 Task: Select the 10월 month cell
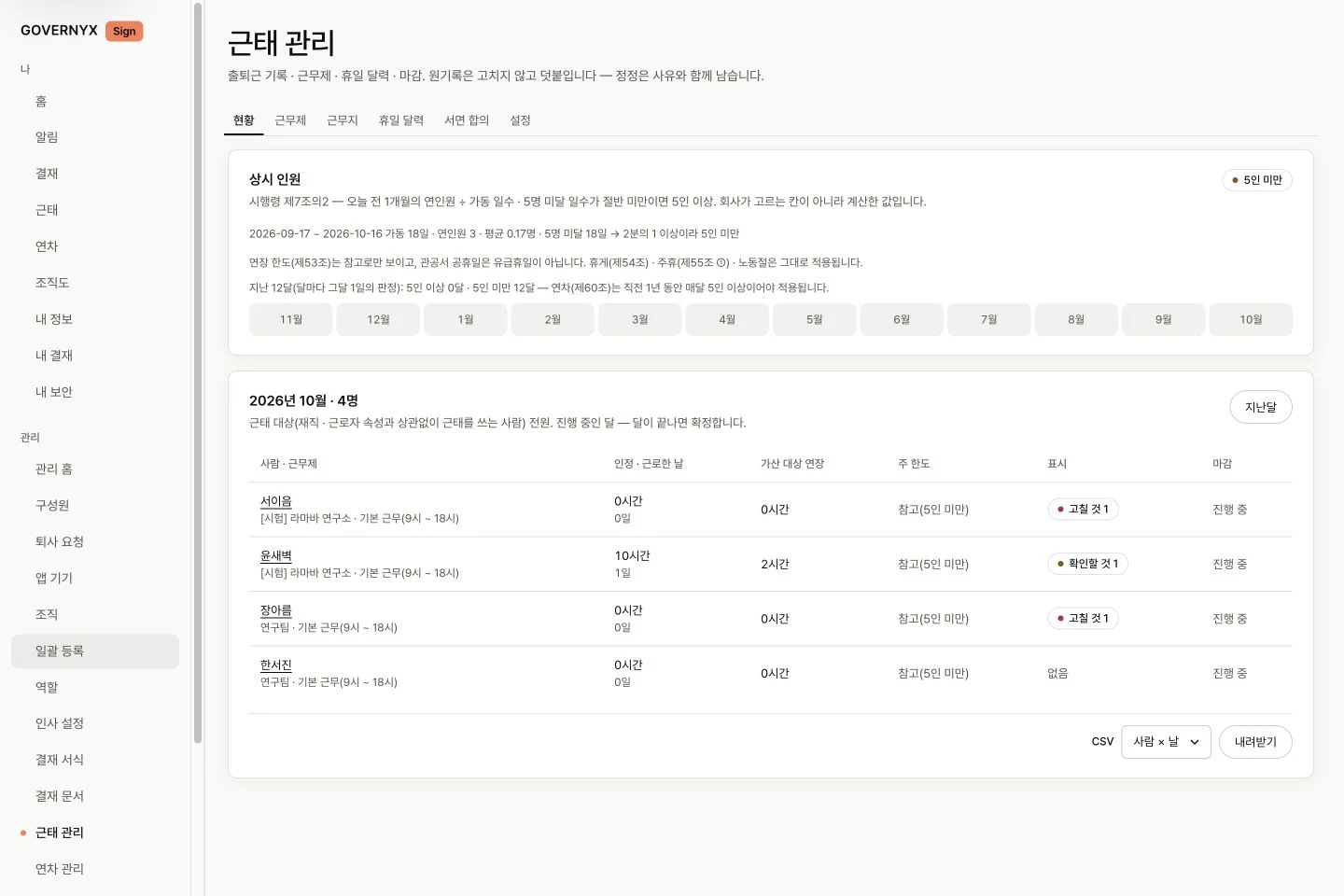point(1251,319)
